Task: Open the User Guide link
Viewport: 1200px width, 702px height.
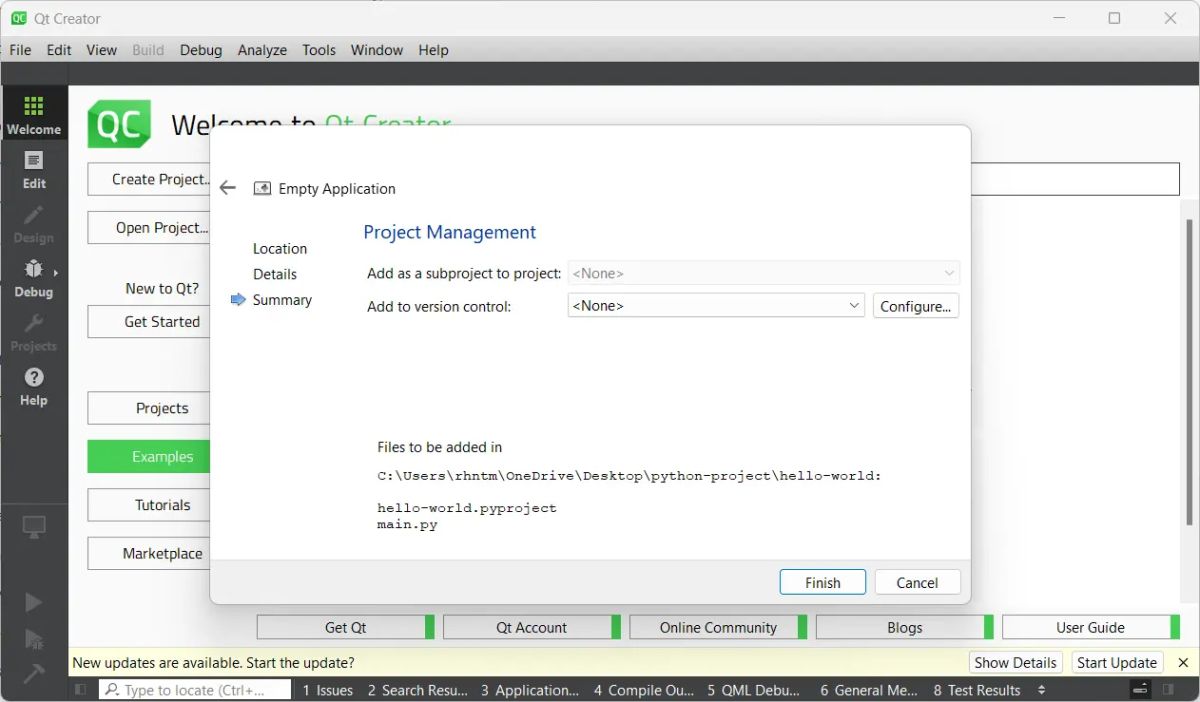Action: (x=1090, y=627)
